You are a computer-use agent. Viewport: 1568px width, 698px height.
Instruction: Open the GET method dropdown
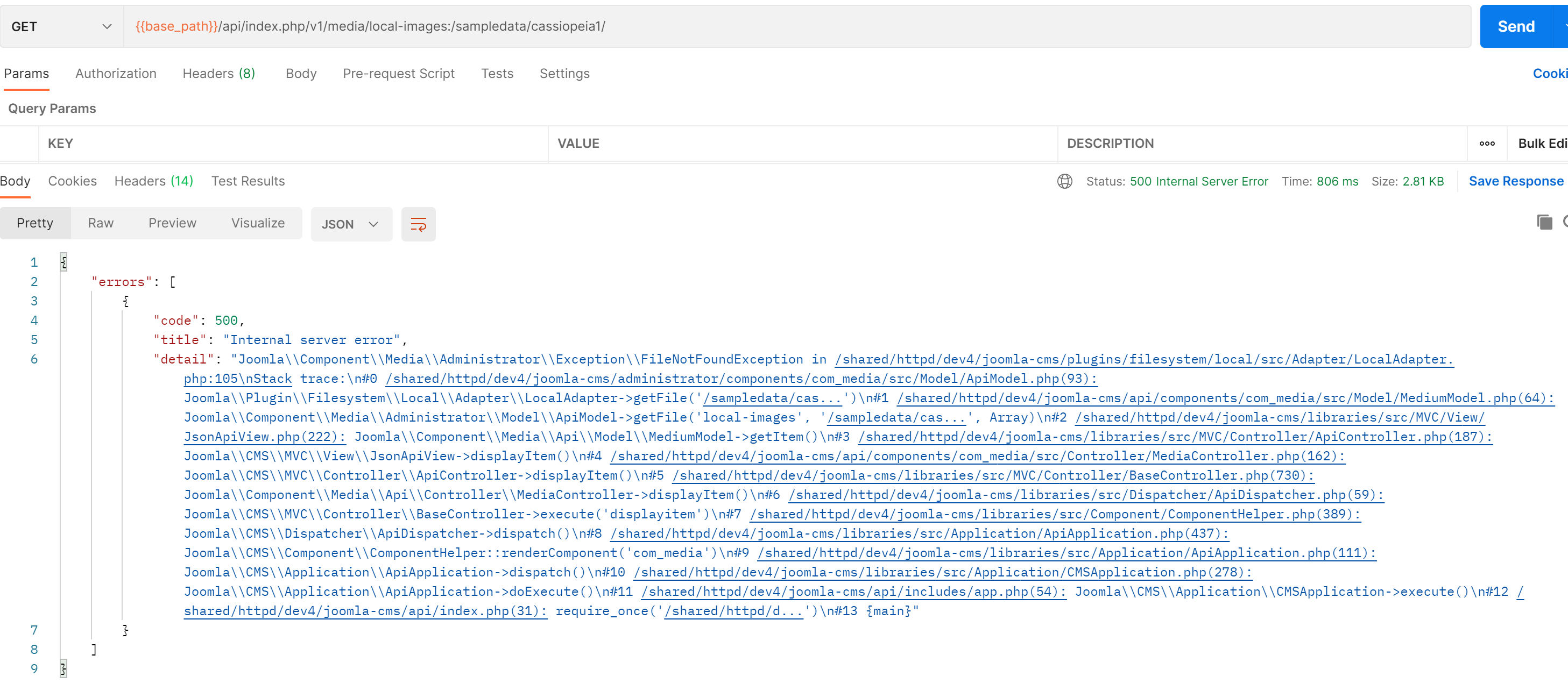[x=61, y=27]
